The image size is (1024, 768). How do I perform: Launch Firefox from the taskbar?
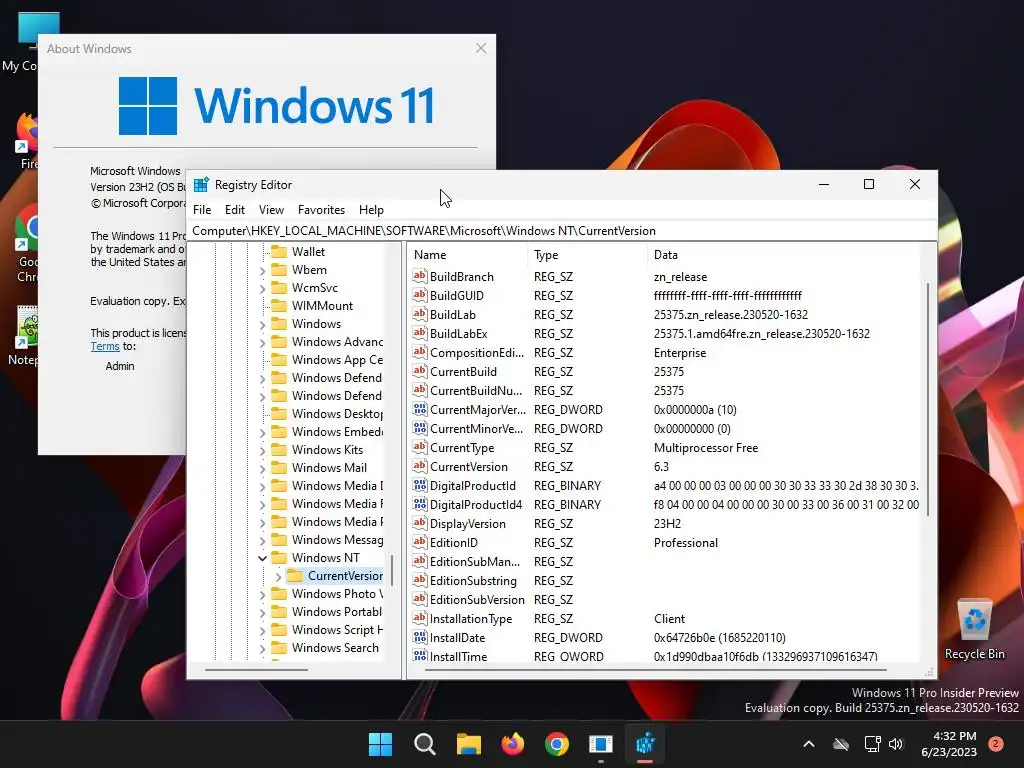click(x=513, y=744)
